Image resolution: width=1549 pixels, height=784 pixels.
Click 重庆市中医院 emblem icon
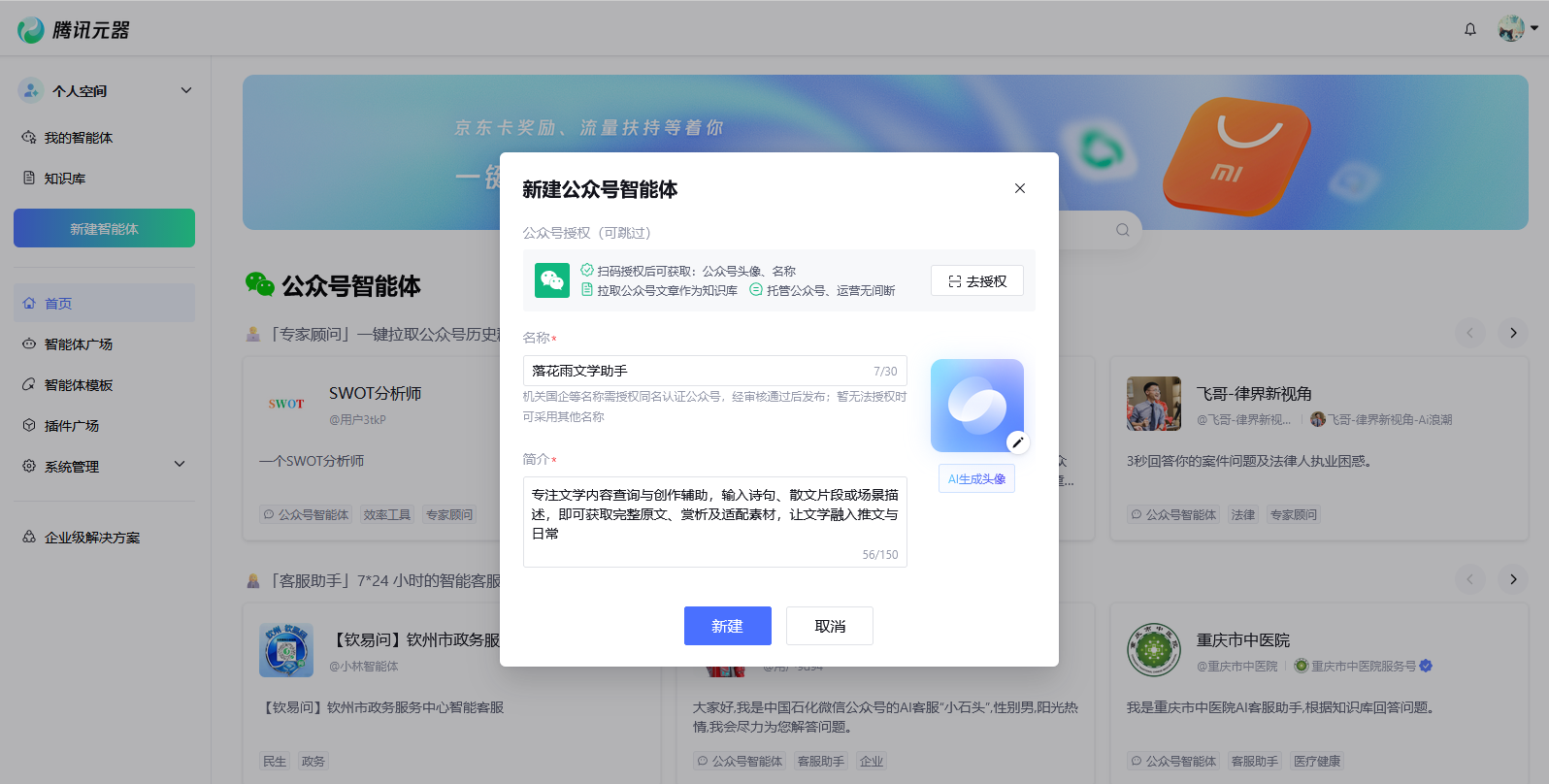(x=1154, y=650)
